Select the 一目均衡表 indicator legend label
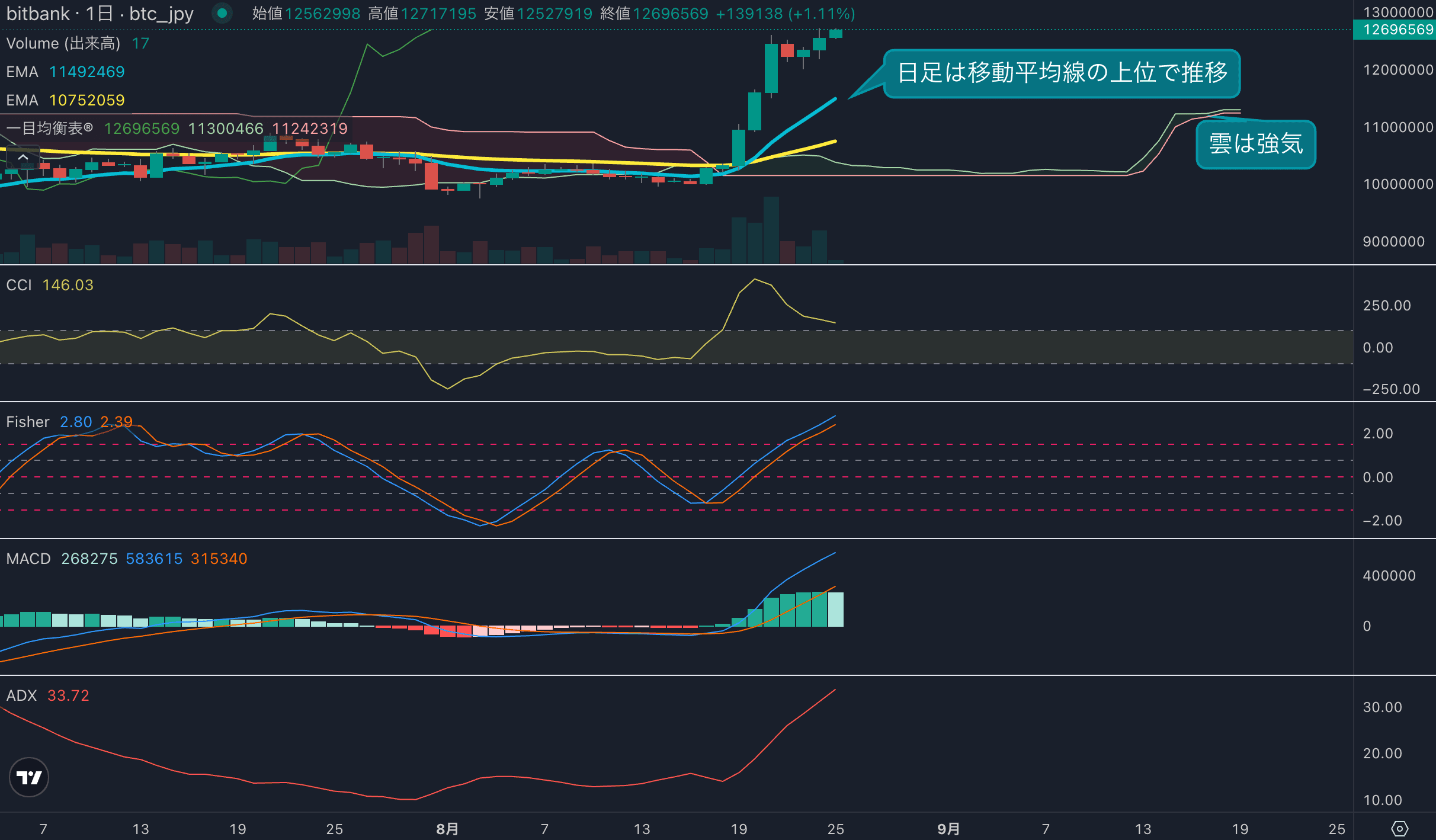This screenshot has height=840, width=1436. (50, 129)
